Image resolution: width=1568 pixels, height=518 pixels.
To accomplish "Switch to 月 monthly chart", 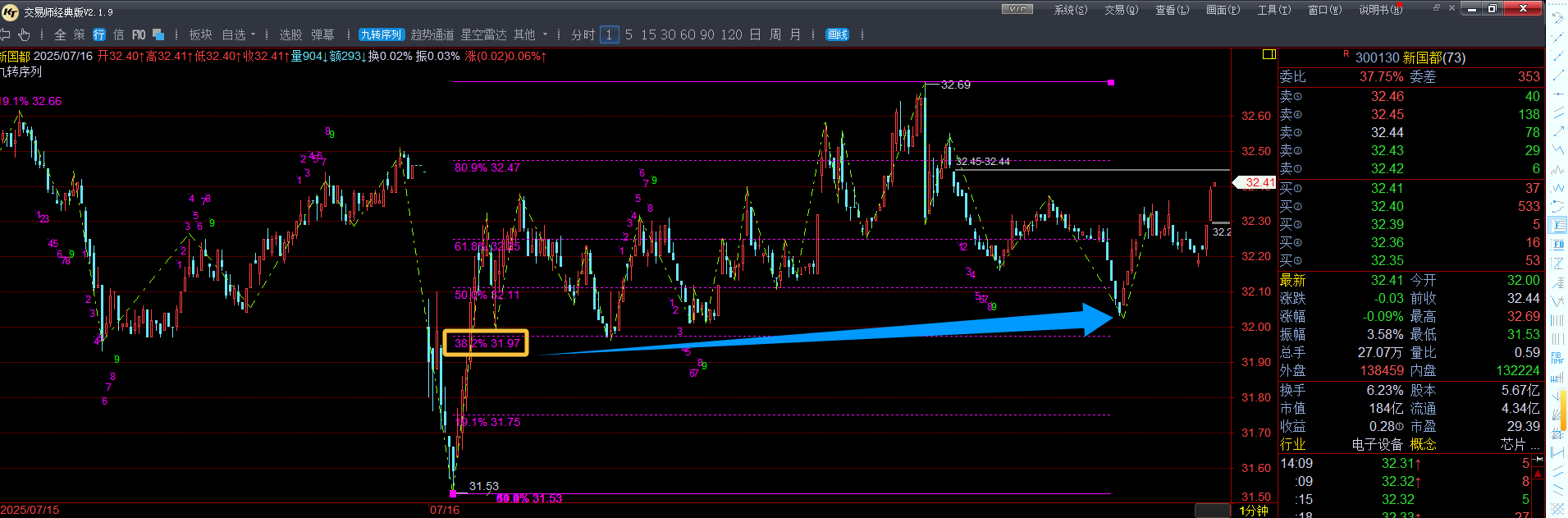I will [x=795, y=34].
